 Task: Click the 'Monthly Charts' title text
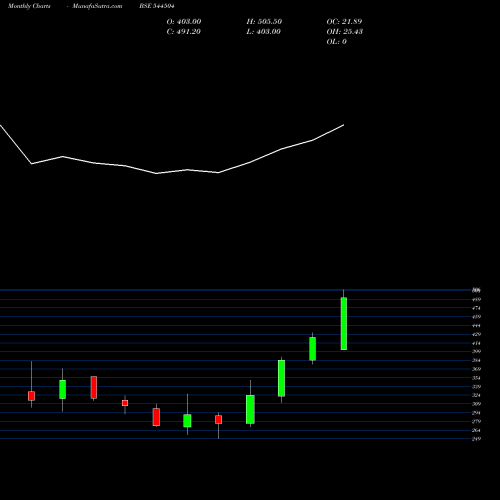[29, 6]
